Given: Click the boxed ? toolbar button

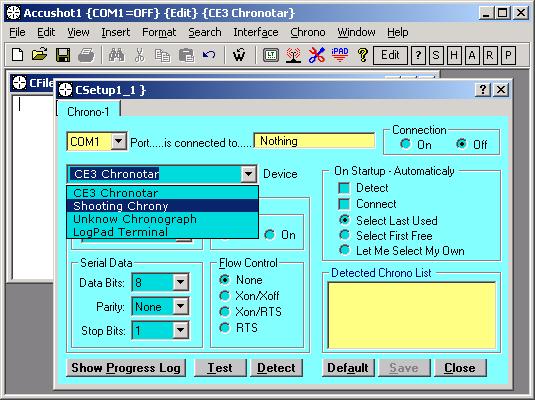Looking at the screenshot, I should pyautogui.click(x=418, y=55).
